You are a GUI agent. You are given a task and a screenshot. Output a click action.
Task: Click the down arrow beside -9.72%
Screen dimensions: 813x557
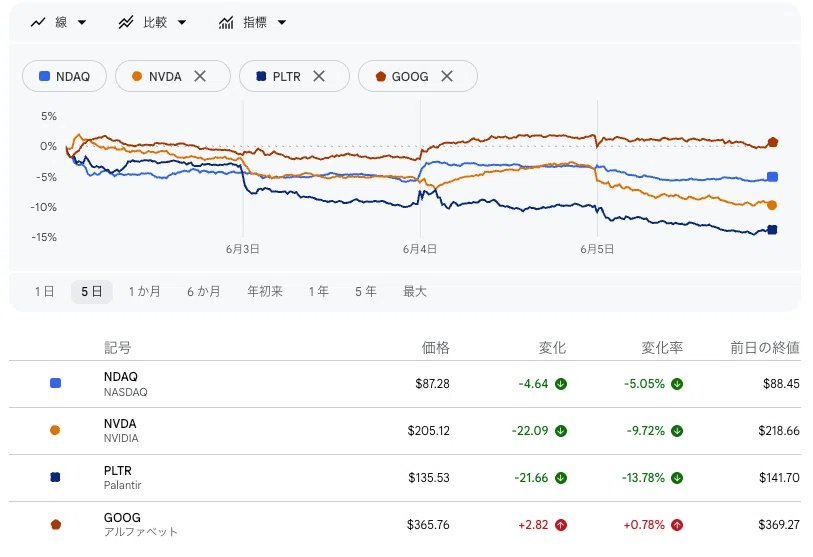pos(677,431)
